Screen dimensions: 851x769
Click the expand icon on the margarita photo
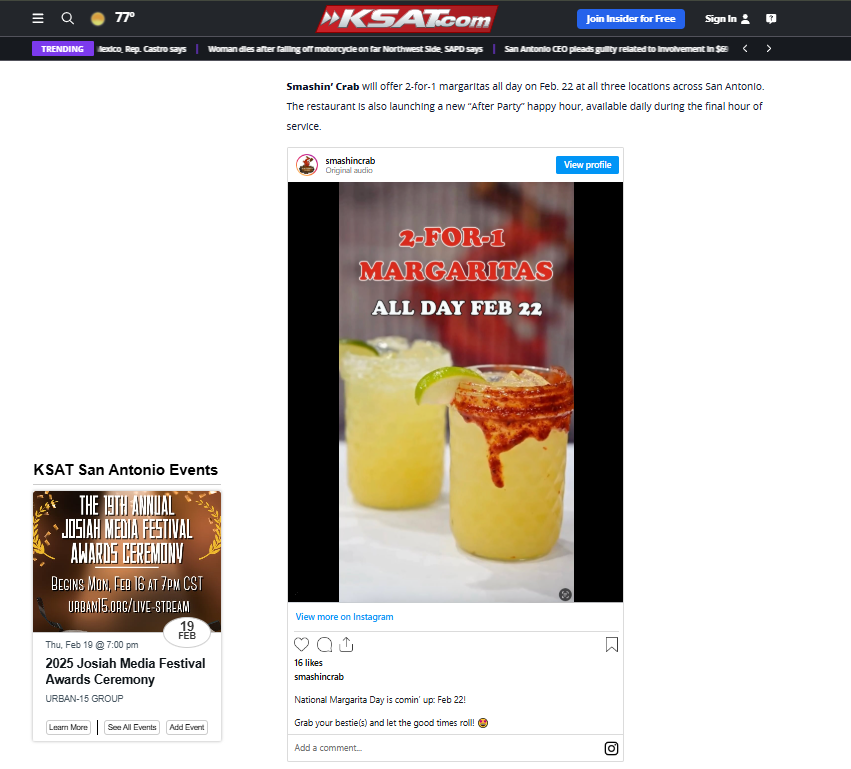565,594
